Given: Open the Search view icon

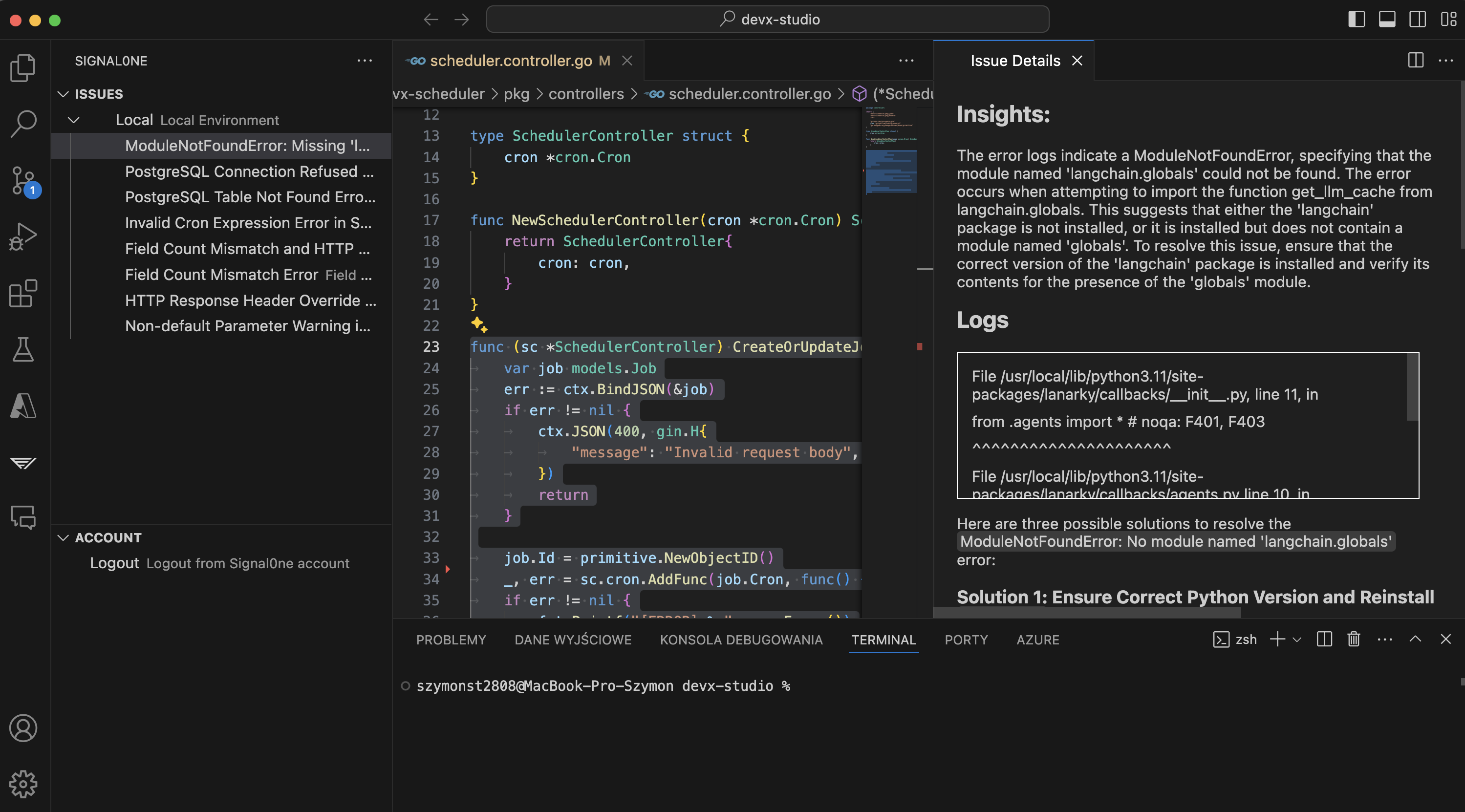Looking at the screenshot, I should click(x=23, y=124).
